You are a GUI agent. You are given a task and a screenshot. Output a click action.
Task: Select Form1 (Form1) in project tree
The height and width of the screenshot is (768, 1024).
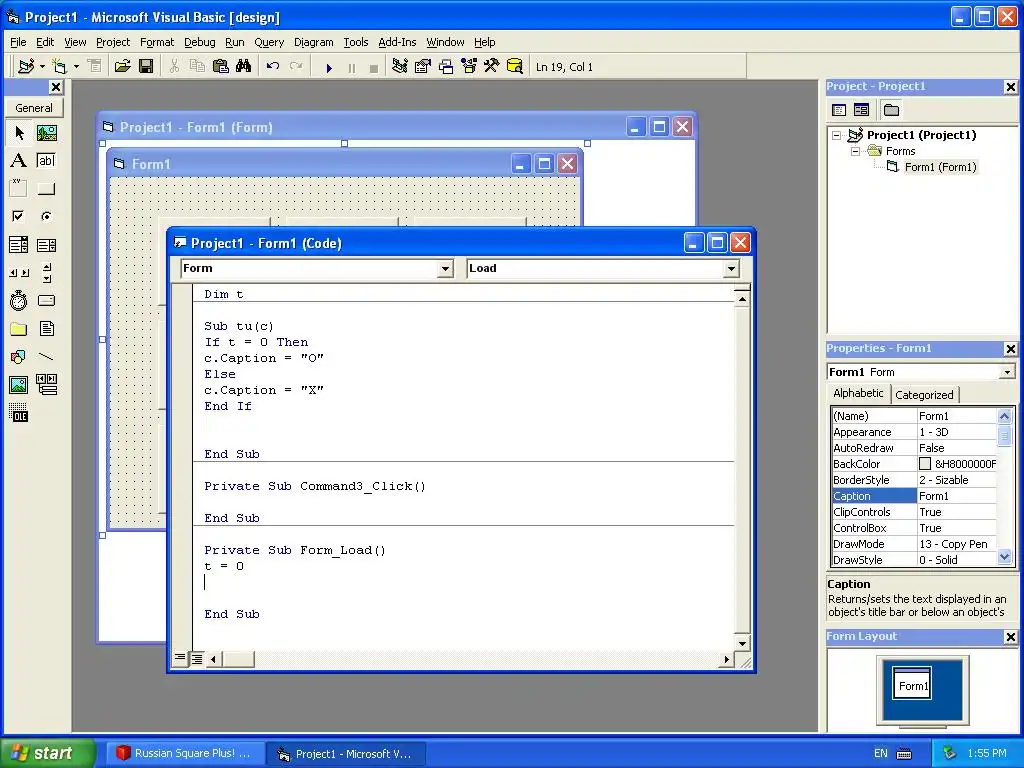940,167
